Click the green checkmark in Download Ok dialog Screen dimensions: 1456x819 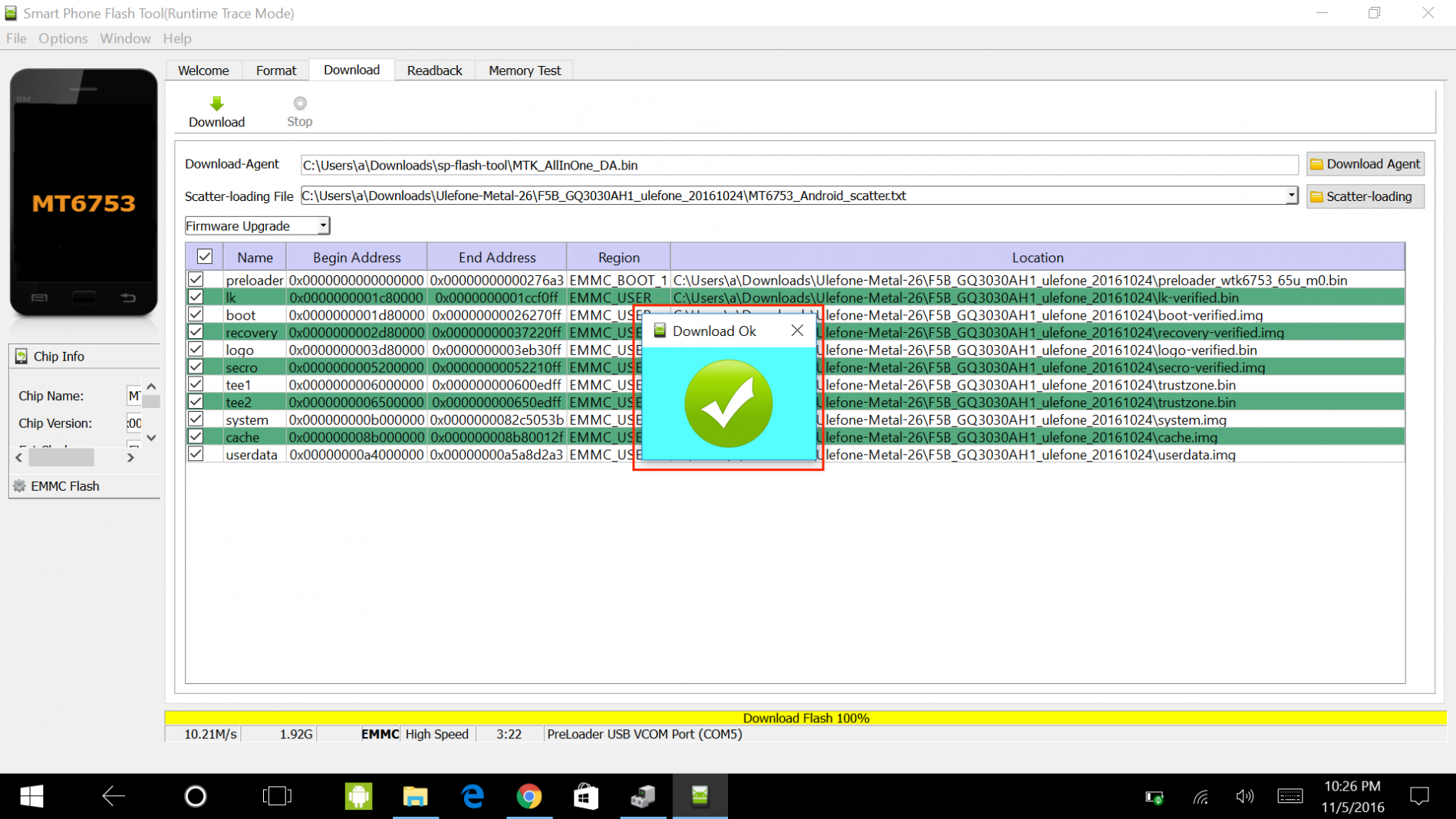(x=728, y=403)
